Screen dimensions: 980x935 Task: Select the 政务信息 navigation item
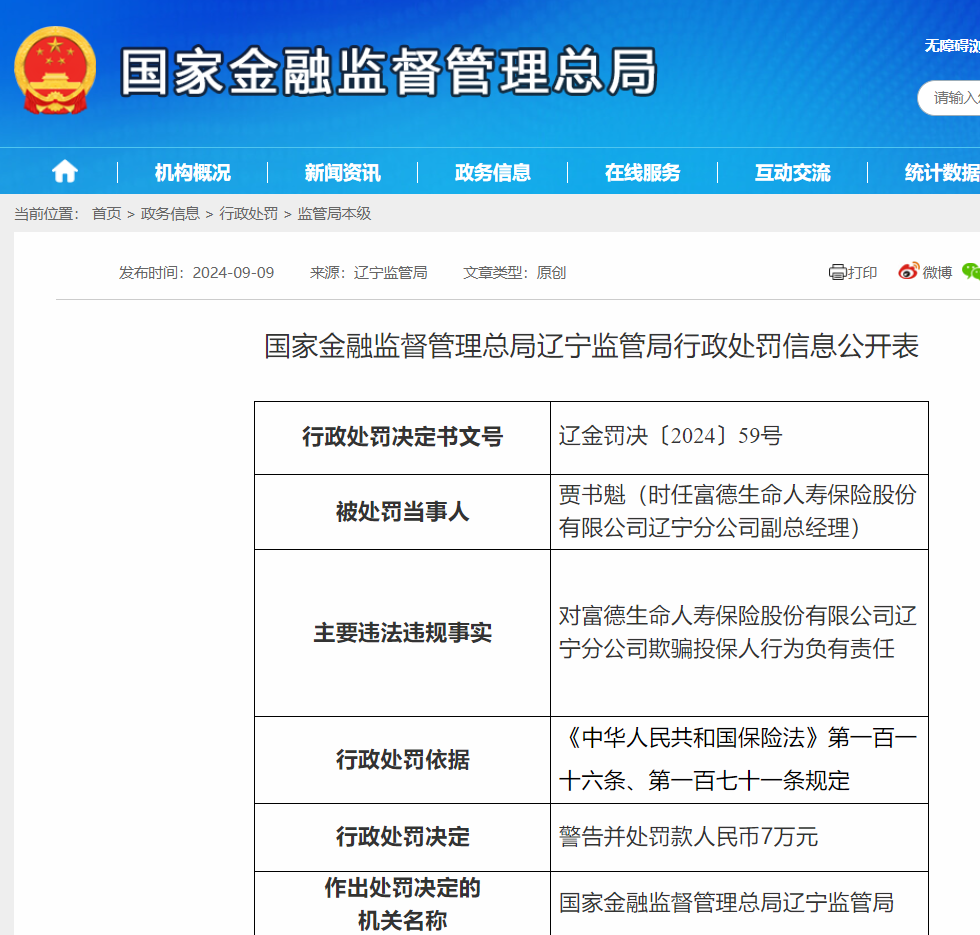pos(492,173)
